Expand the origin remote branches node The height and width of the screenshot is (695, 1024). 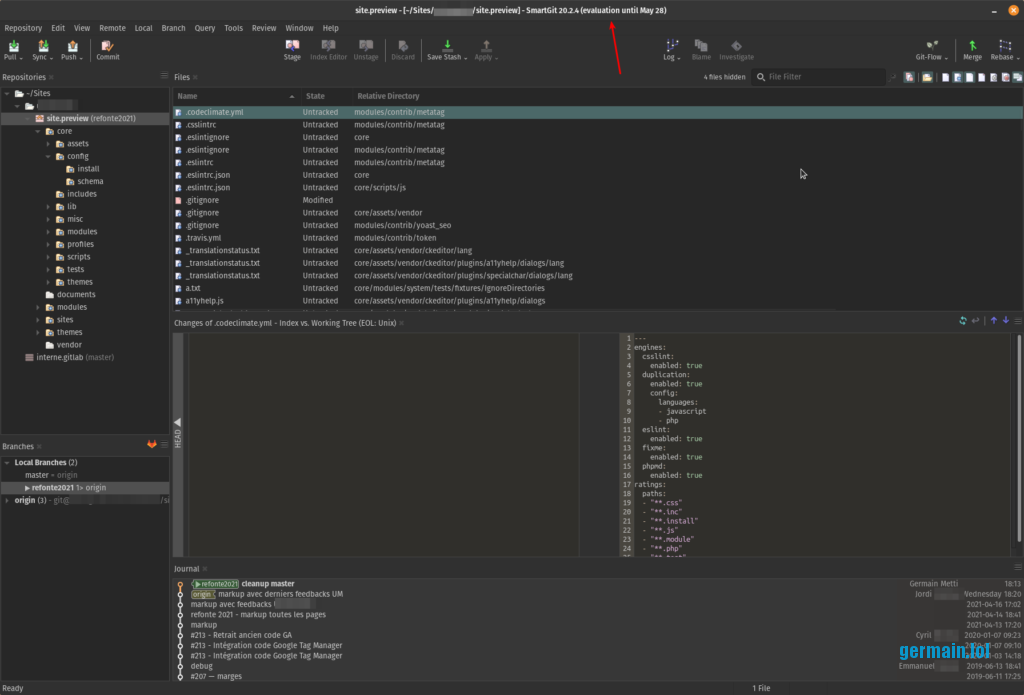7,500
